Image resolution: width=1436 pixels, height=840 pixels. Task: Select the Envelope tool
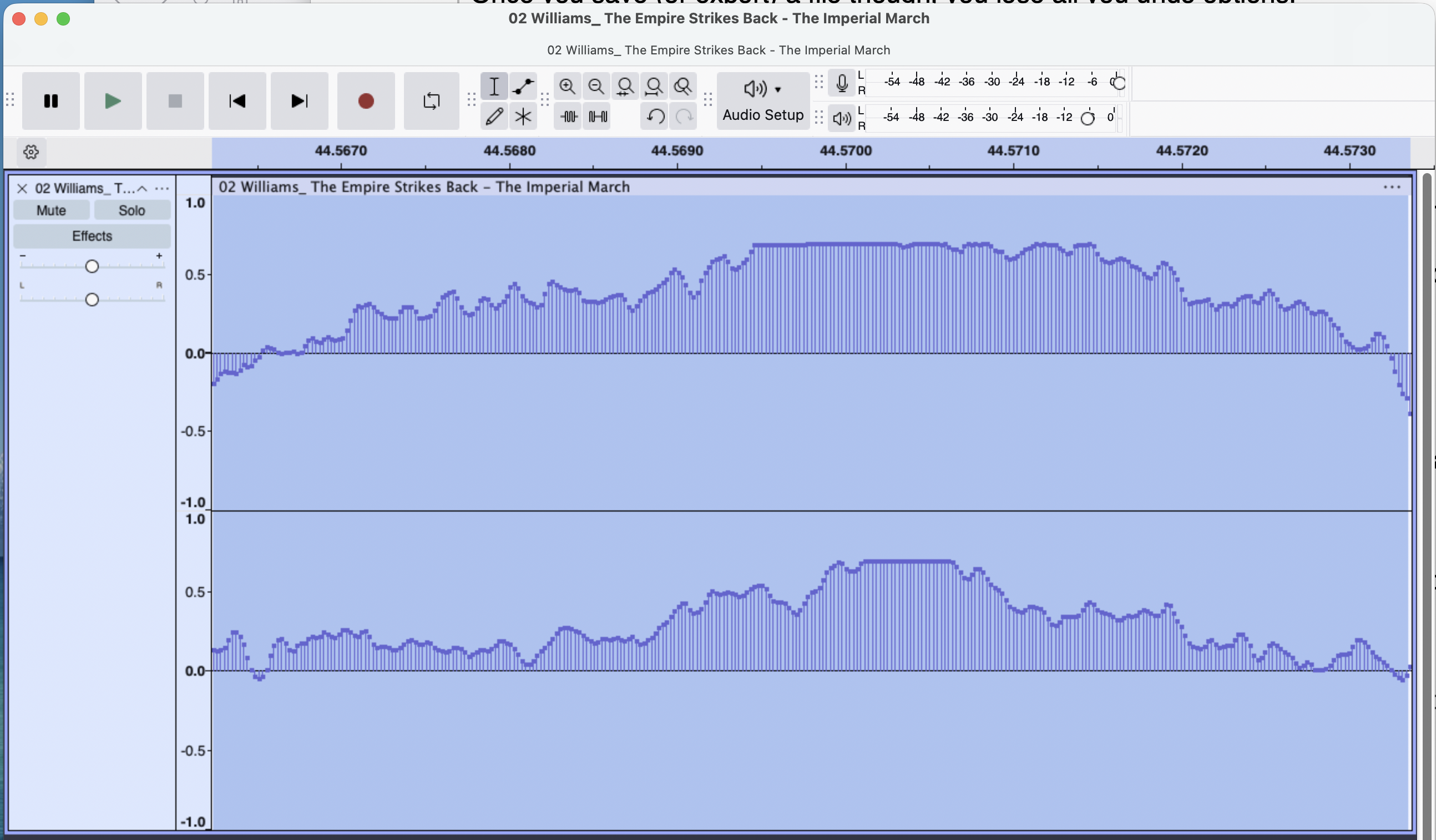pyautogui.click(x=523, y=87)
